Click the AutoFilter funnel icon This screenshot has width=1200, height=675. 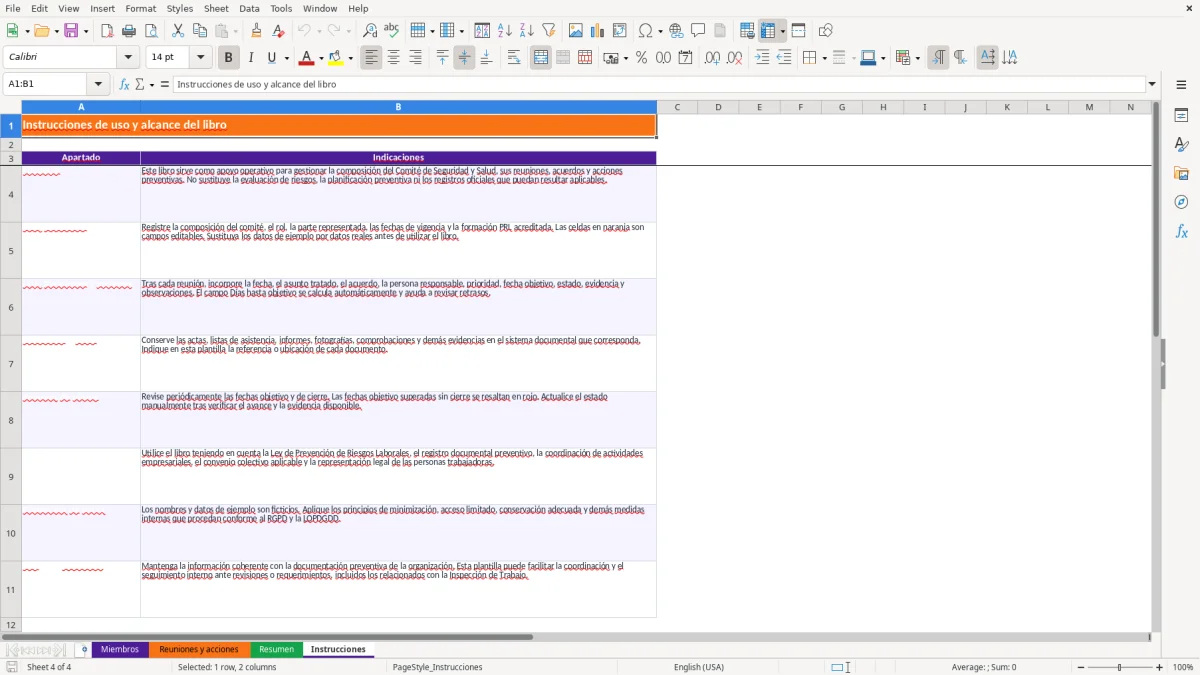coord(549,31)
